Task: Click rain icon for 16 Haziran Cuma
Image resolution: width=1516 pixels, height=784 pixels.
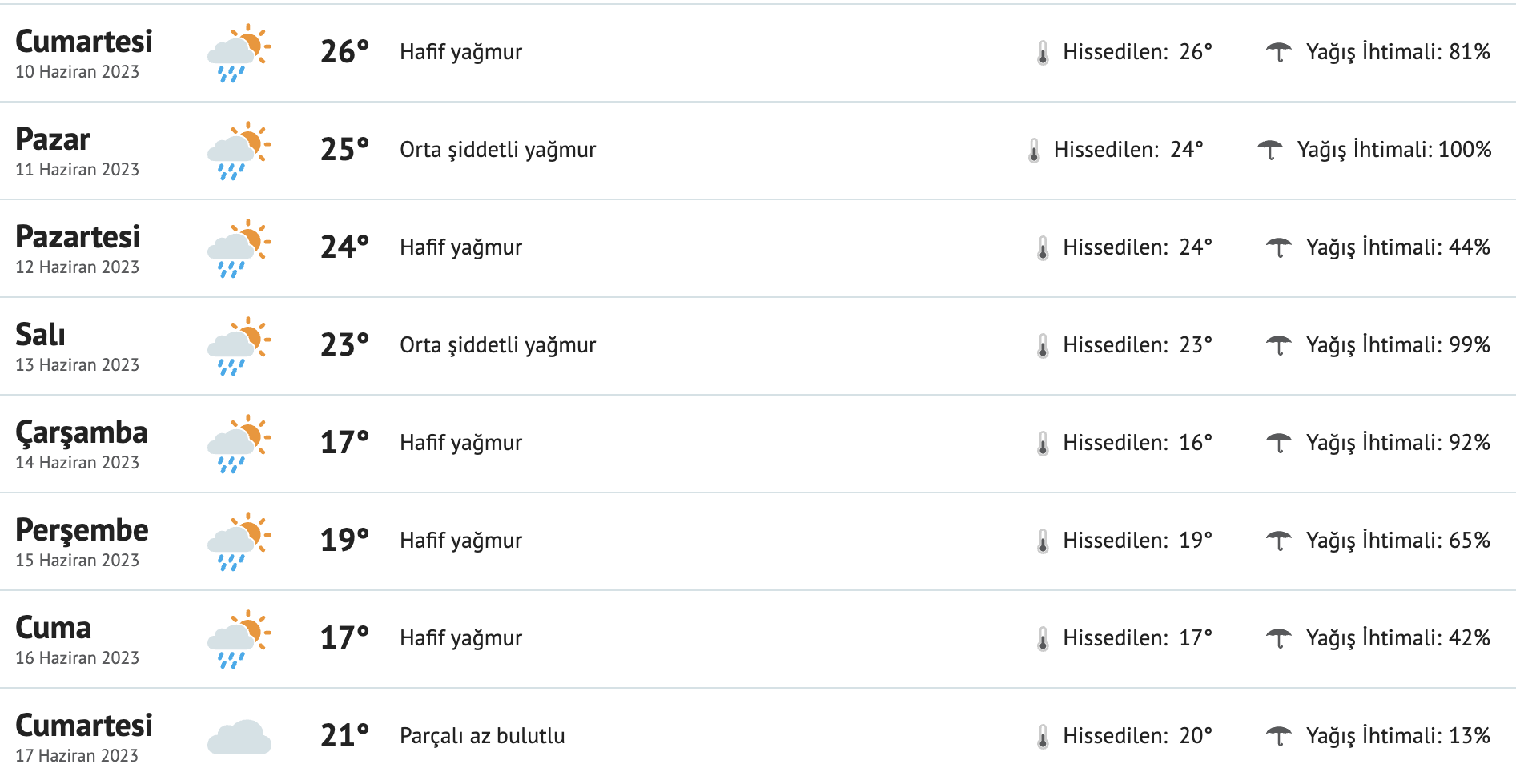Action: (239, 639)
